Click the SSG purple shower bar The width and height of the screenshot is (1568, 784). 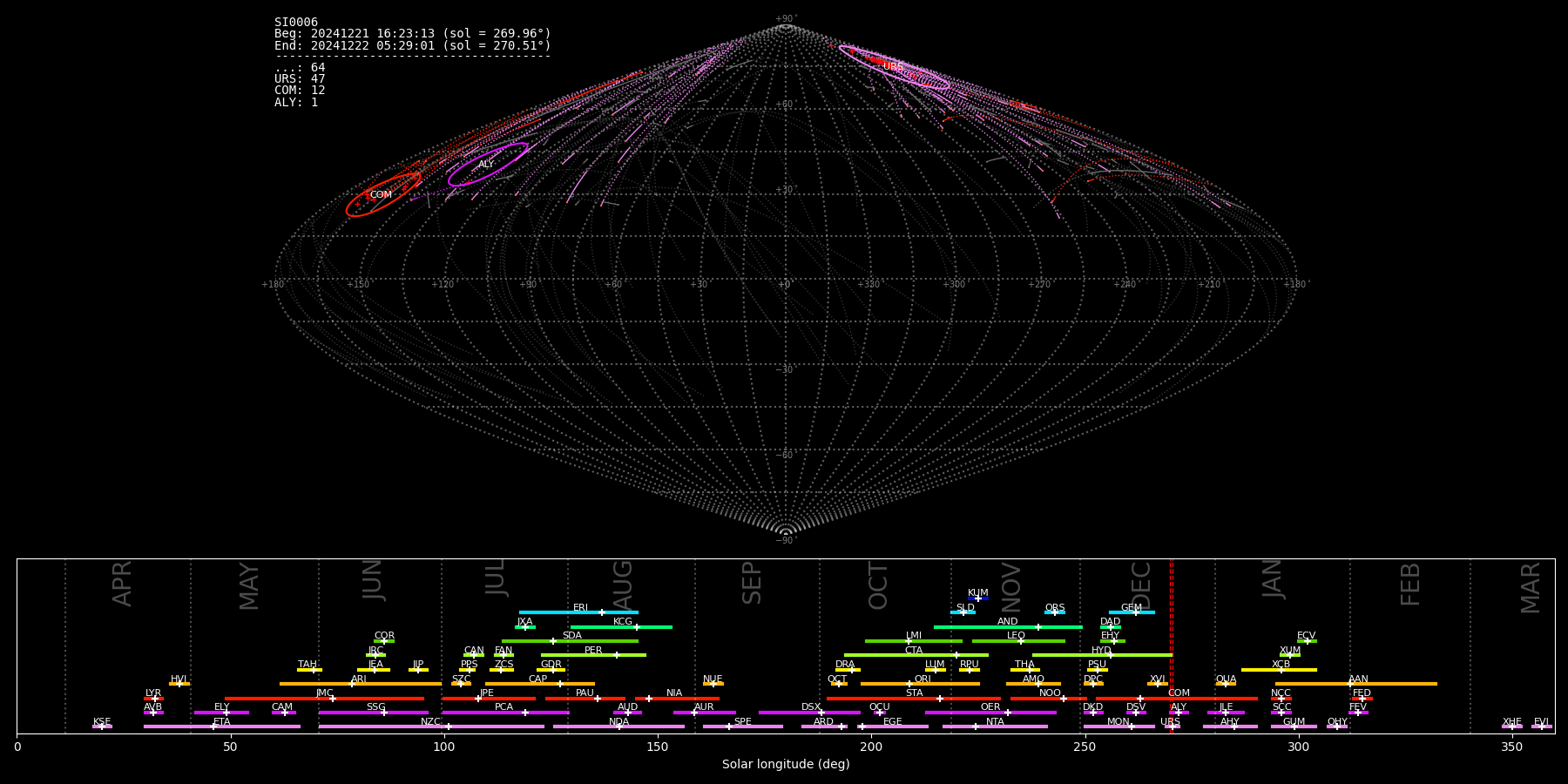point(374,713)
